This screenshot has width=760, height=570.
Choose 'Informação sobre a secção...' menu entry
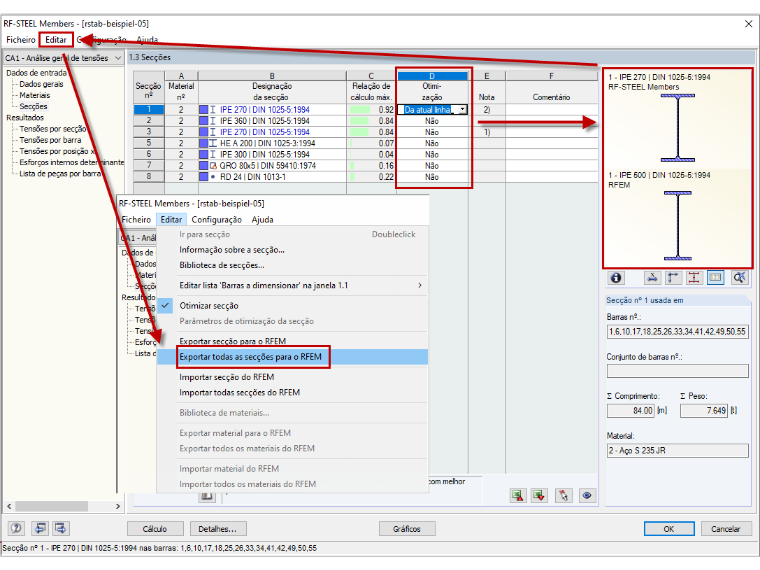pos(232,250)
